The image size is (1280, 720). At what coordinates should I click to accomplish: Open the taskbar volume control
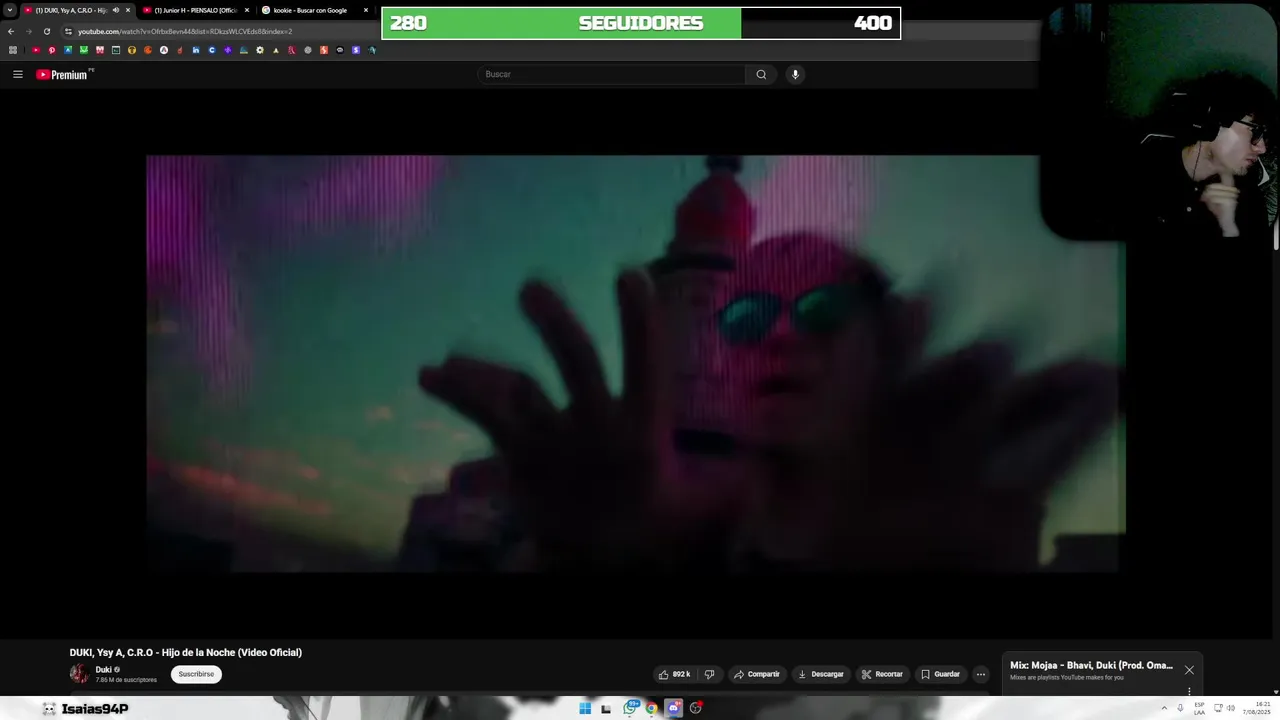pos(1230,709)
